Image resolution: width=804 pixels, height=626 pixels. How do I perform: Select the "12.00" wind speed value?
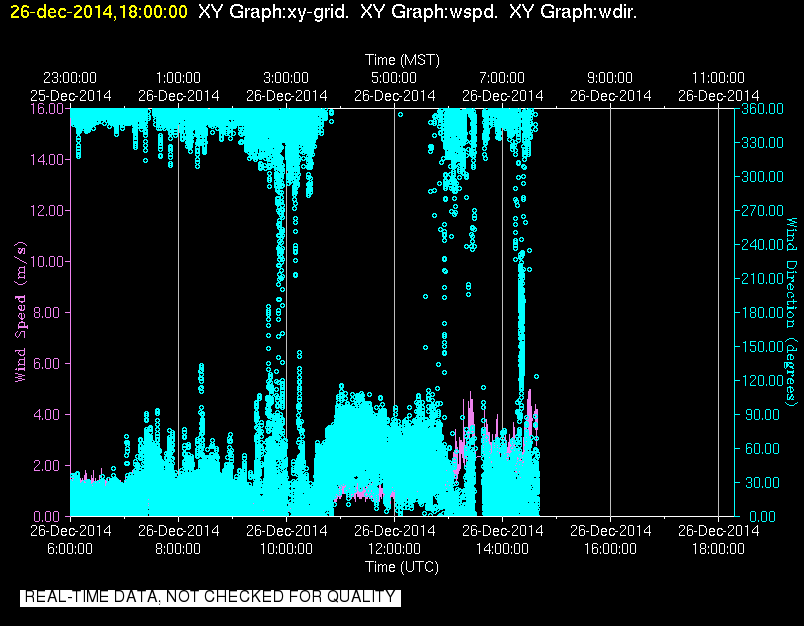coord(47,211)
